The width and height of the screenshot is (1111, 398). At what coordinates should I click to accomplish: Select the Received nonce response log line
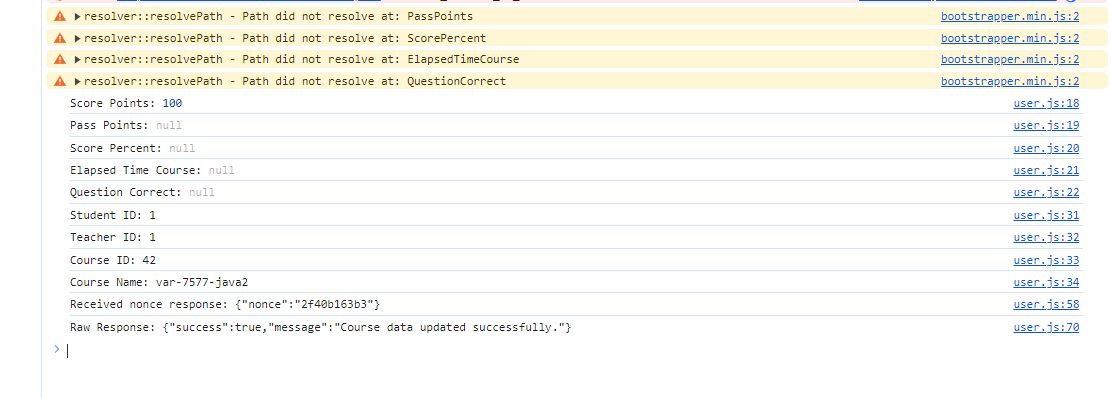225,305
